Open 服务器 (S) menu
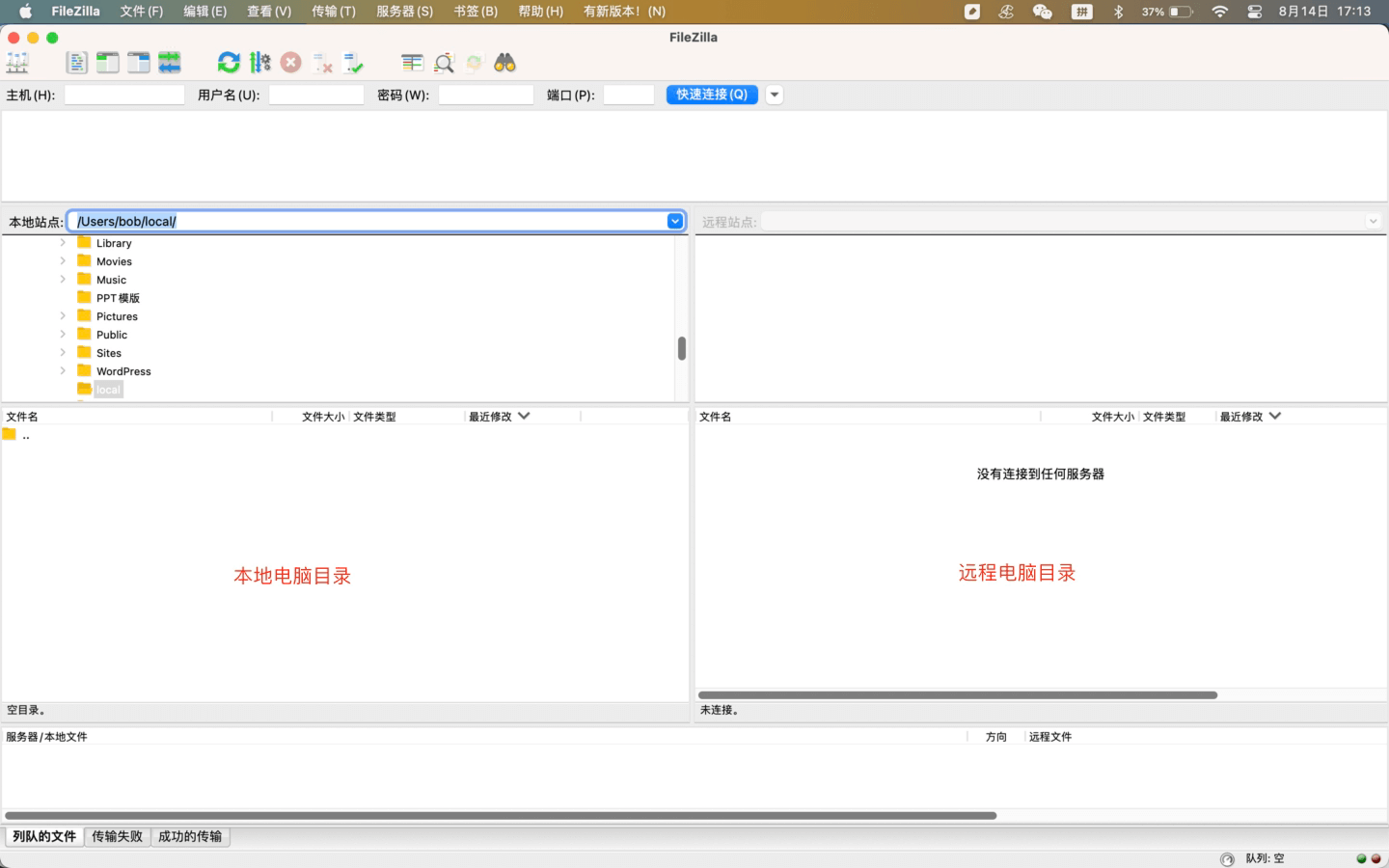This screenshot has height=868, width=1389. pyautogui.click(x=404, y=12)
